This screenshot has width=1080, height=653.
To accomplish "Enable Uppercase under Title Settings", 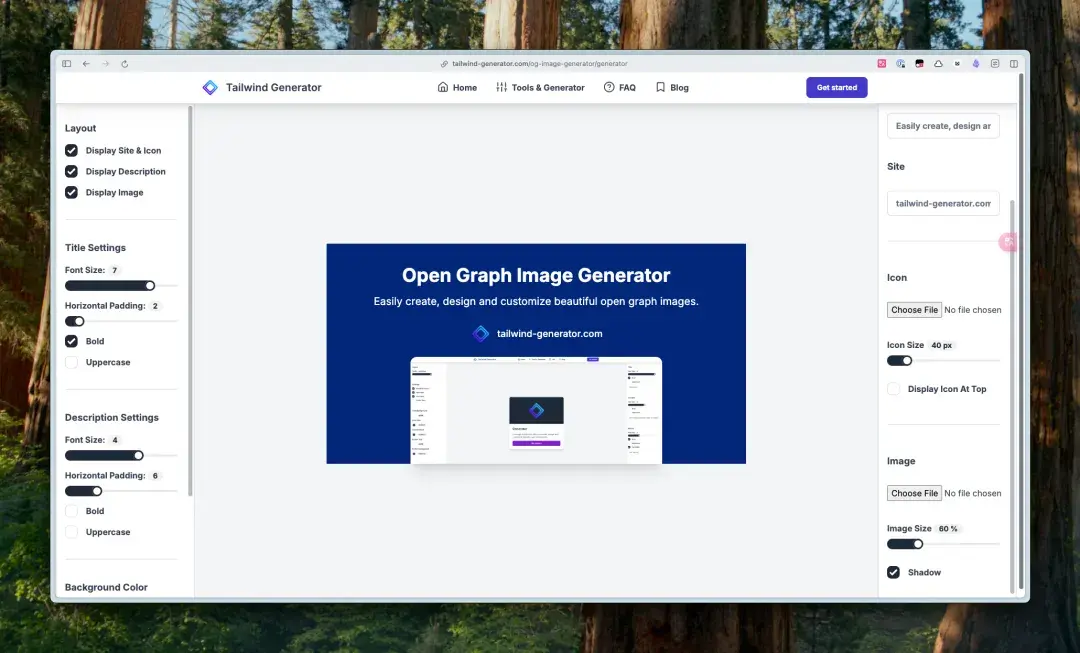I will (71, 362).
